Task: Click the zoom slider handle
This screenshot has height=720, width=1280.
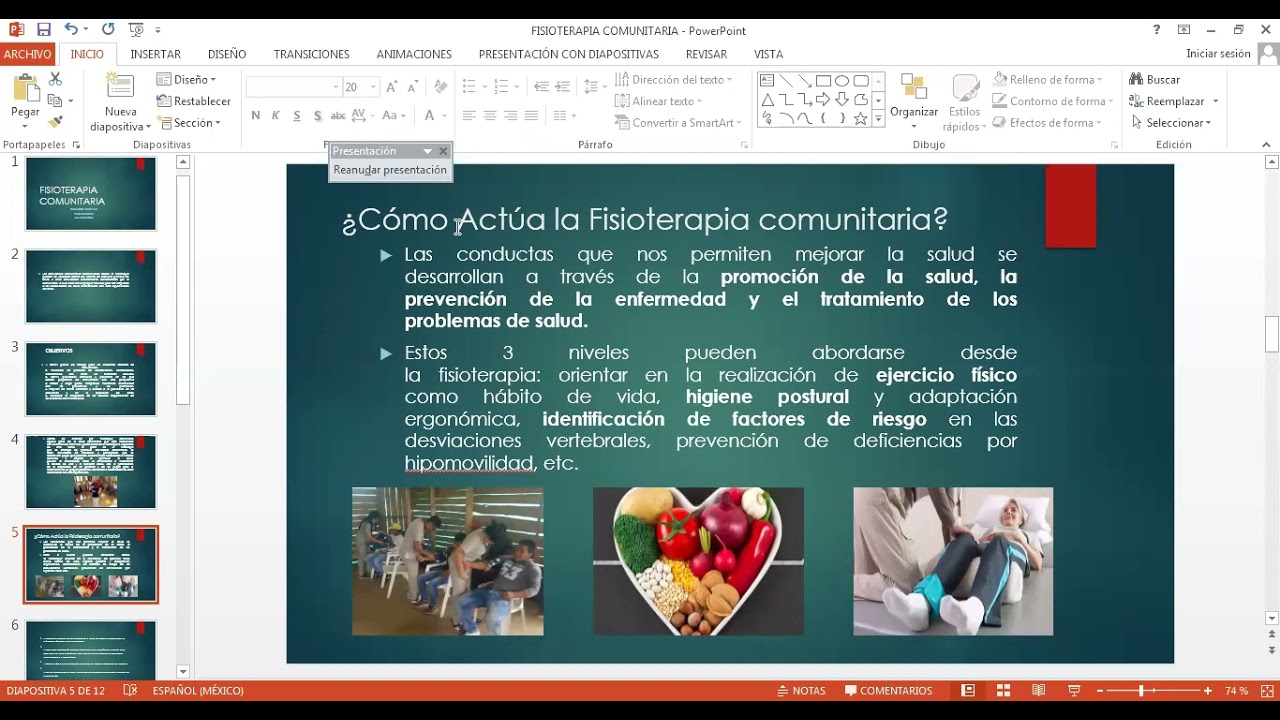Action: point(1141,691)
